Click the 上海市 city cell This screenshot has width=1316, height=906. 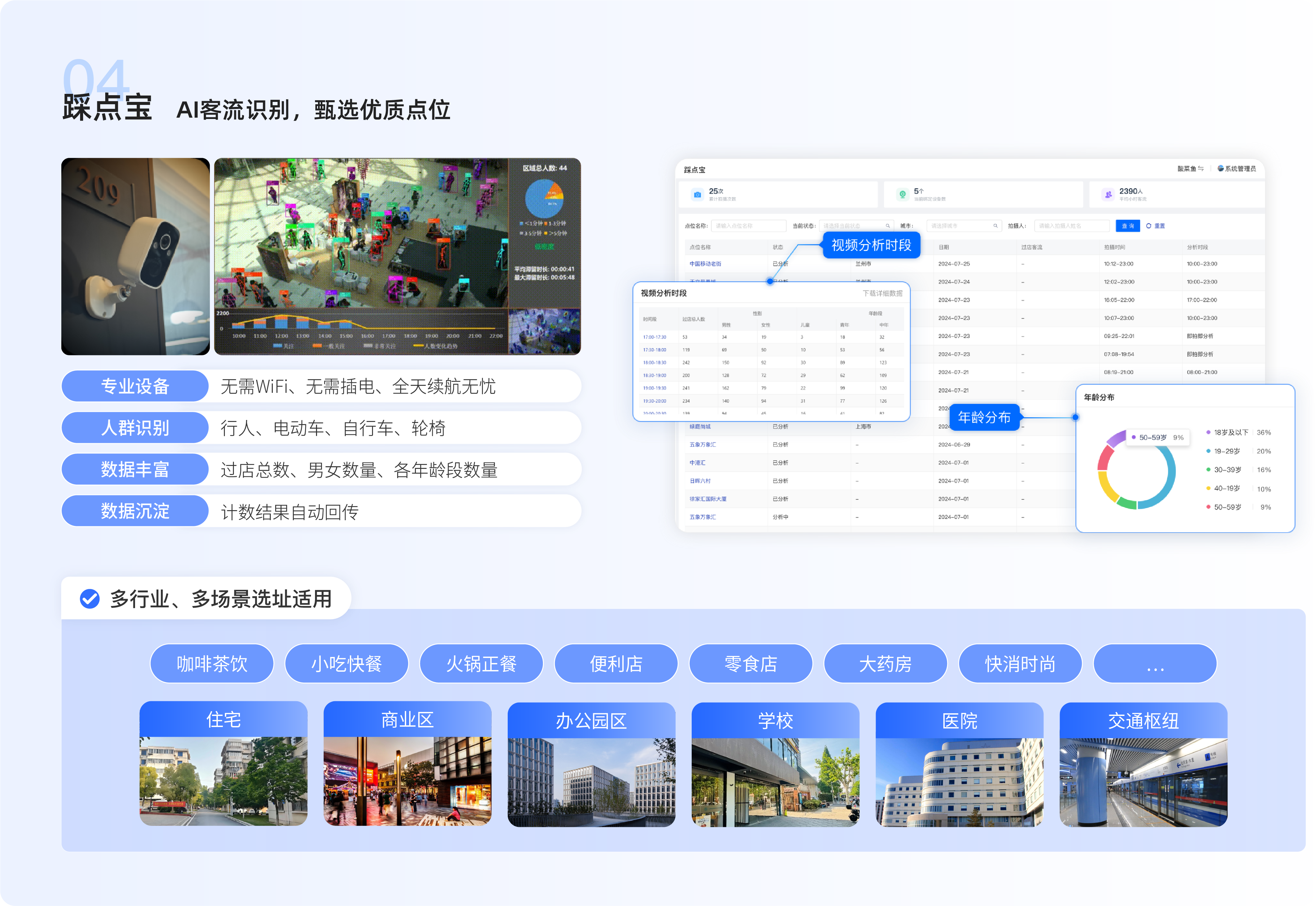863,426
